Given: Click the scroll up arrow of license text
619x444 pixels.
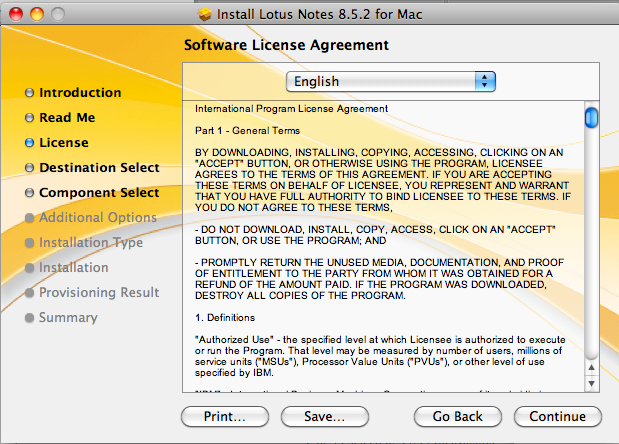Looking at the screenshot, I should coord(591,367).
